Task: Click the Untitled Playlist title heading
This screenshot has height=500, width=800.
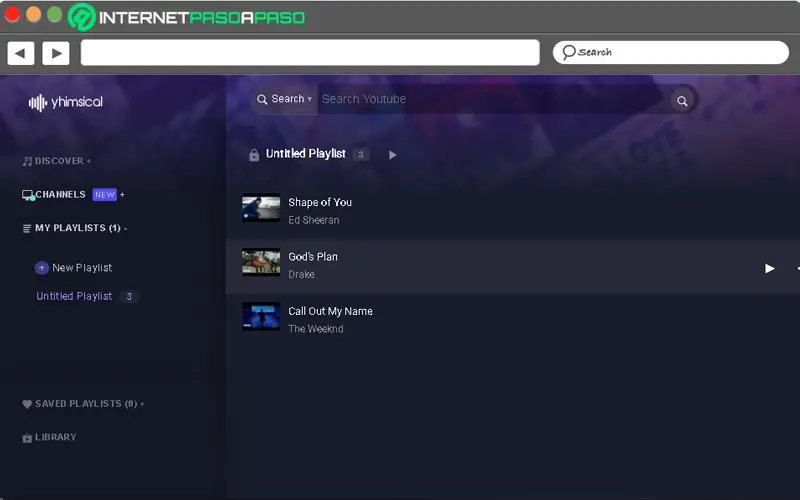Action: (x=306, y=154)
